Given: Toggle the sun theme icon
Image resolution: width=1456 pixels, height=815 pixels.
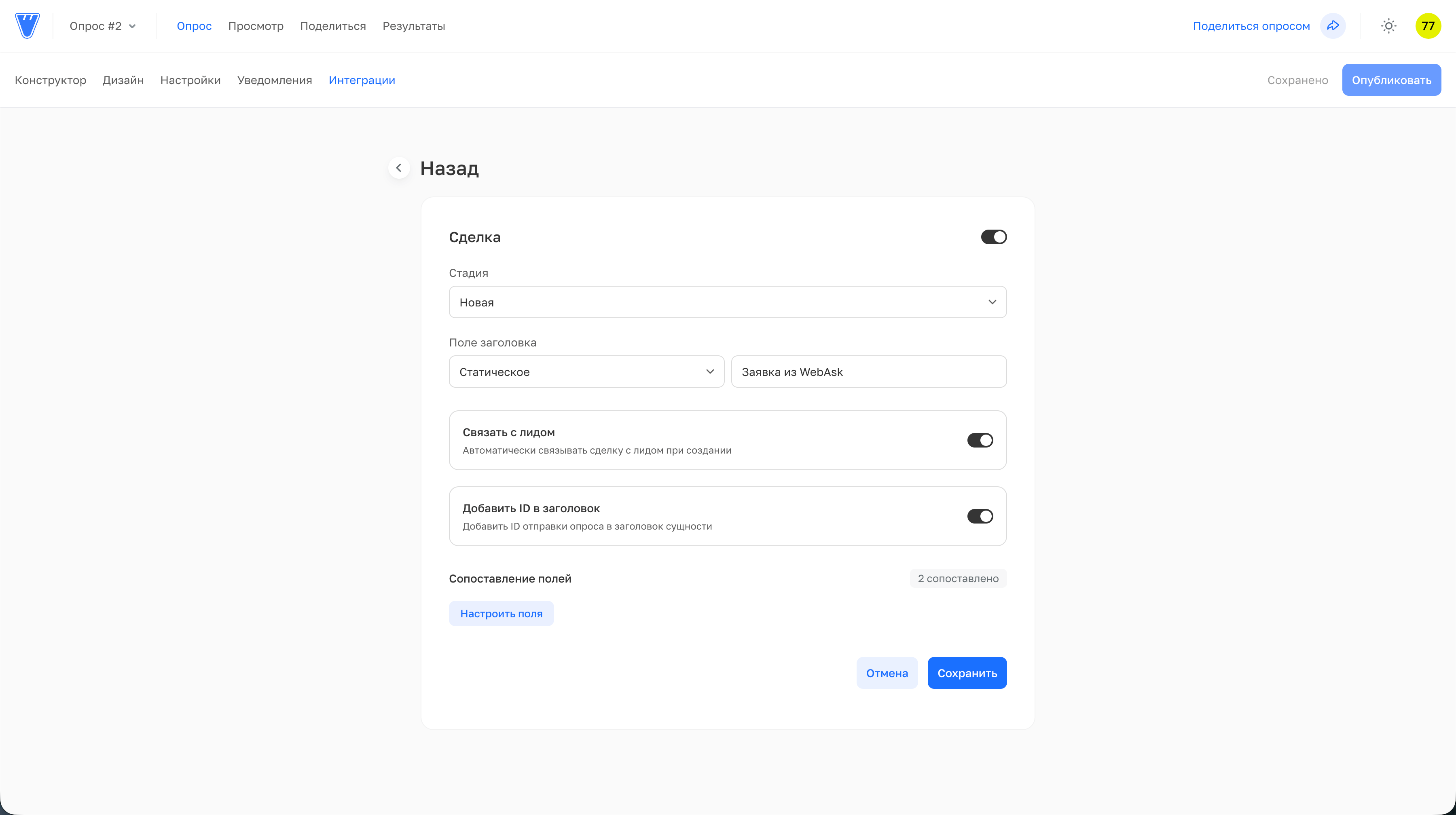Looking at the screenshot, I should click(x=1388, y=26).
